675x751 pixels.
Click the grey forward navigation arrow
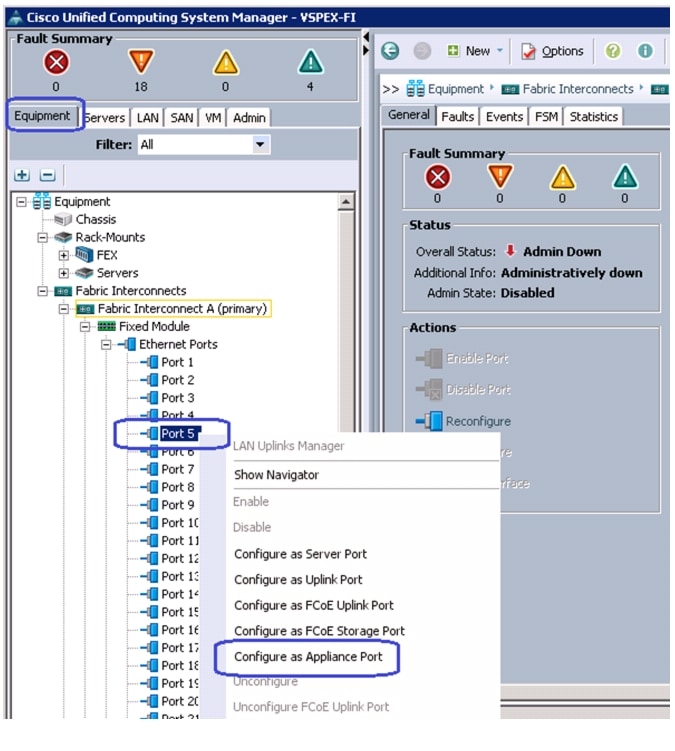(422, 51)
